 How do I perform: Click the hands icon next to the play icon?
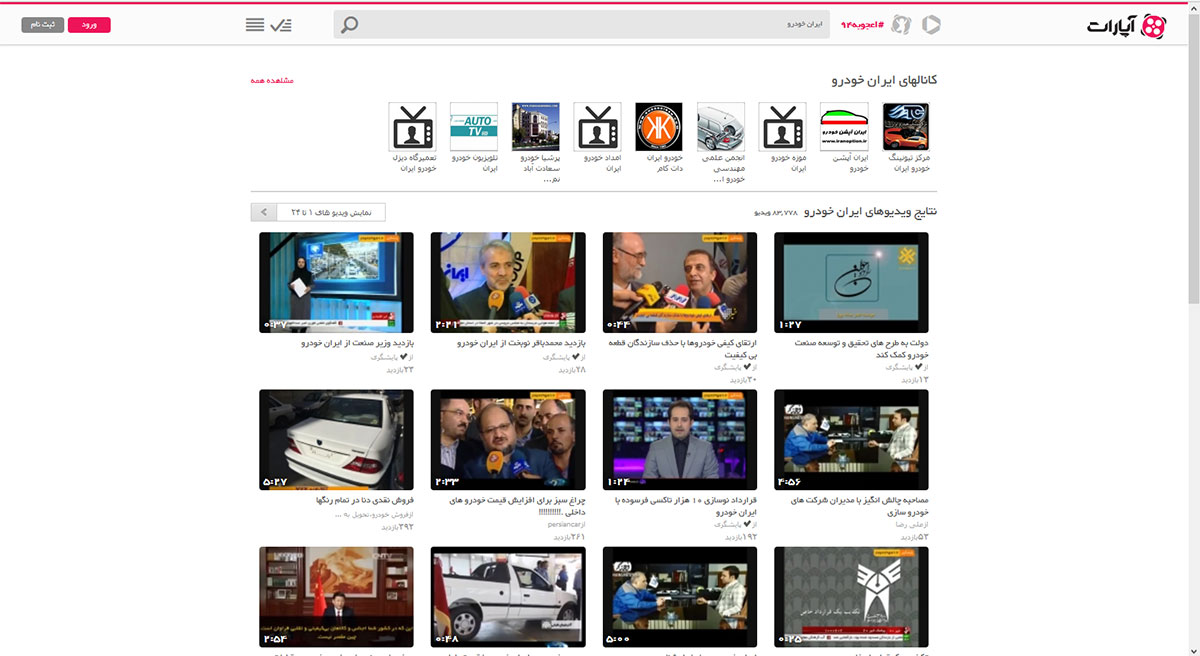pos(901,24)
